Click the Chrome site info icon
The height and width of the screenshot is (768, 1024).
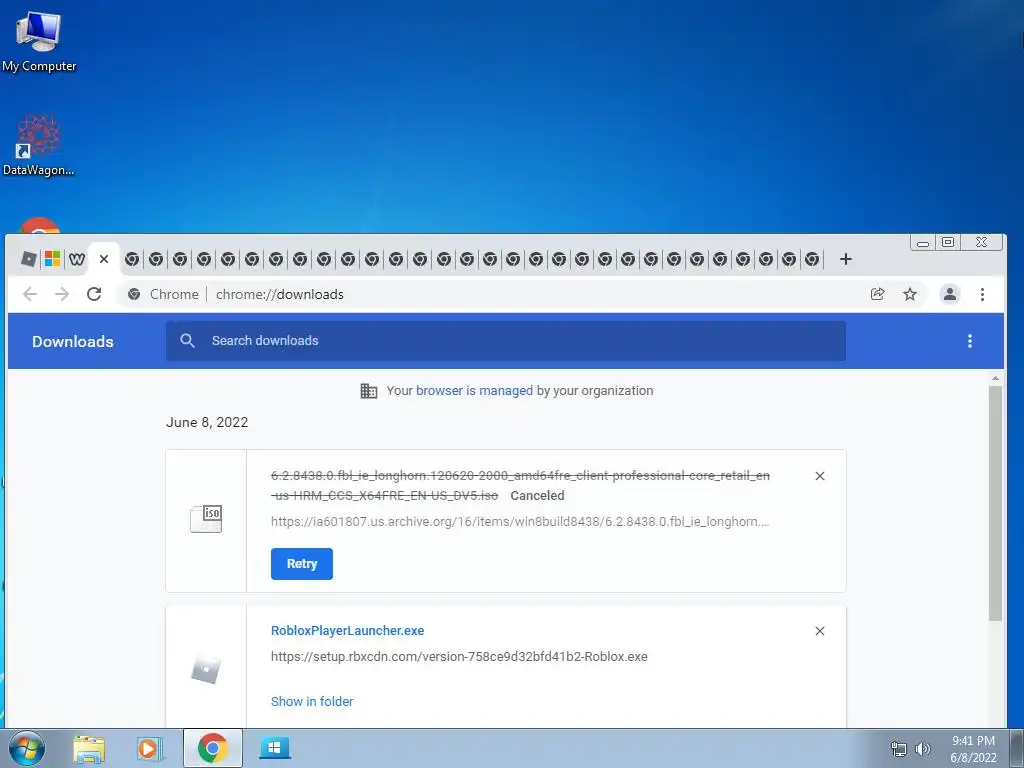(x=134, y=295)
